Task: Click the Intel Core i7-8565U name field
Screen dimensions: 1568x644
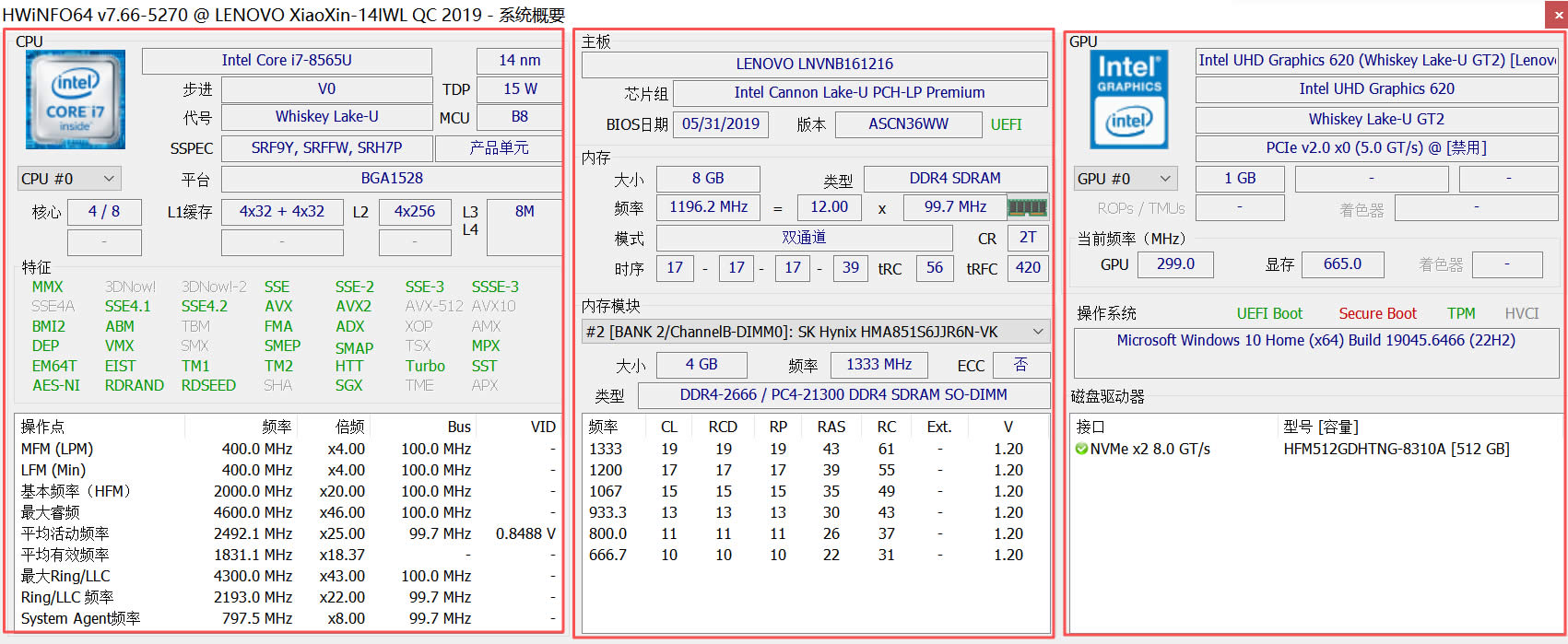Action: click(287, 61)
